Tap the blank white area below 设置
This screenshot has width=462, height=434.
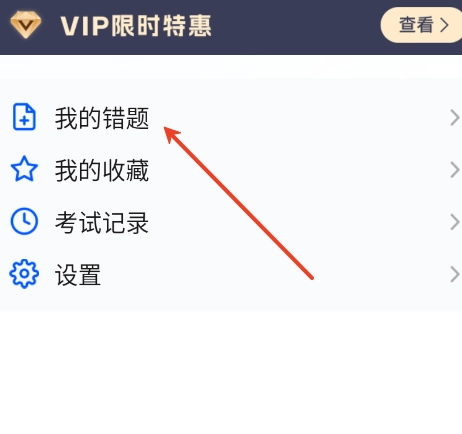(231, 372)
